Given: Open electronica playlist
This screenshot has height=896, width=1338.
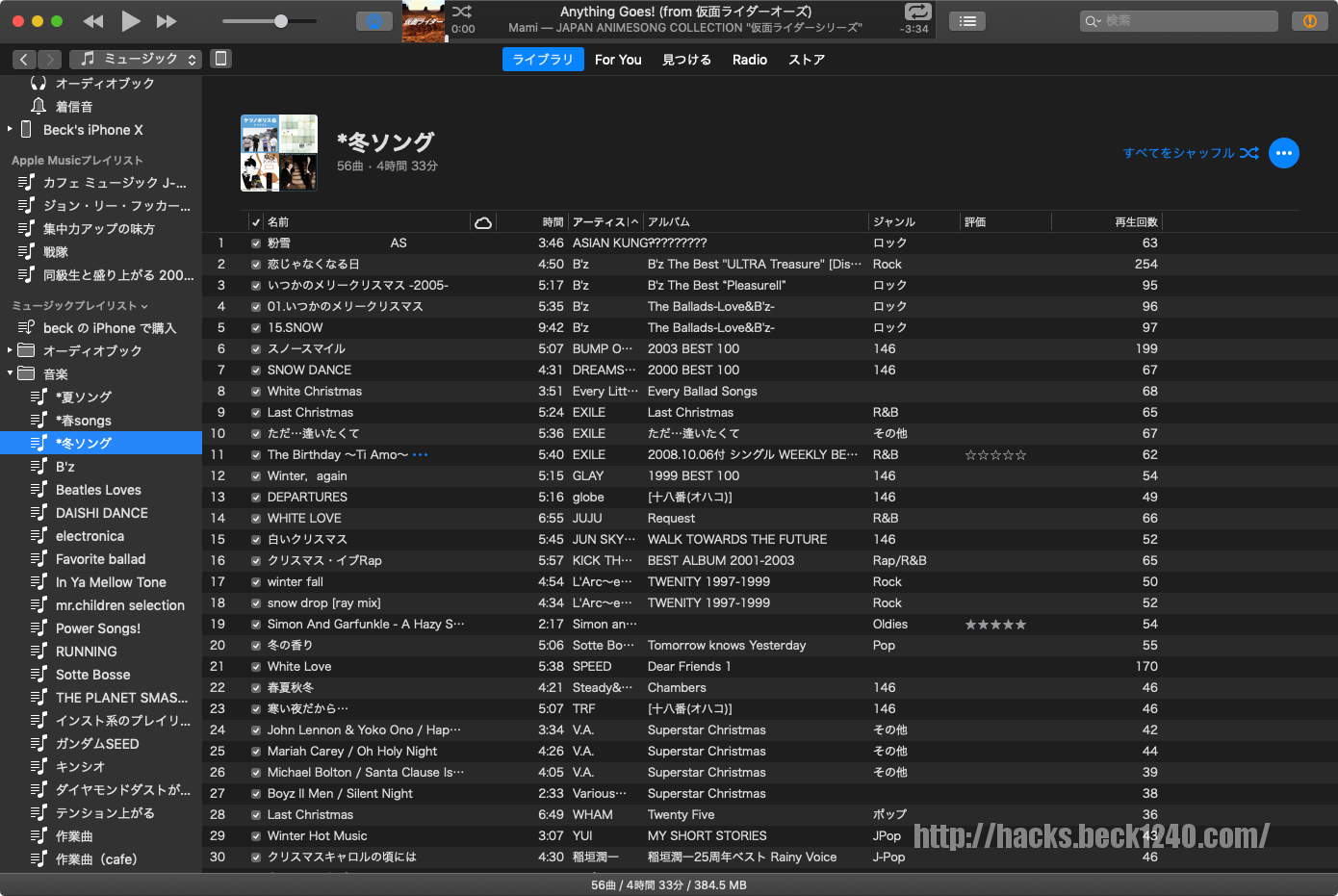Looking at the screenshot, I should point(101,536).
